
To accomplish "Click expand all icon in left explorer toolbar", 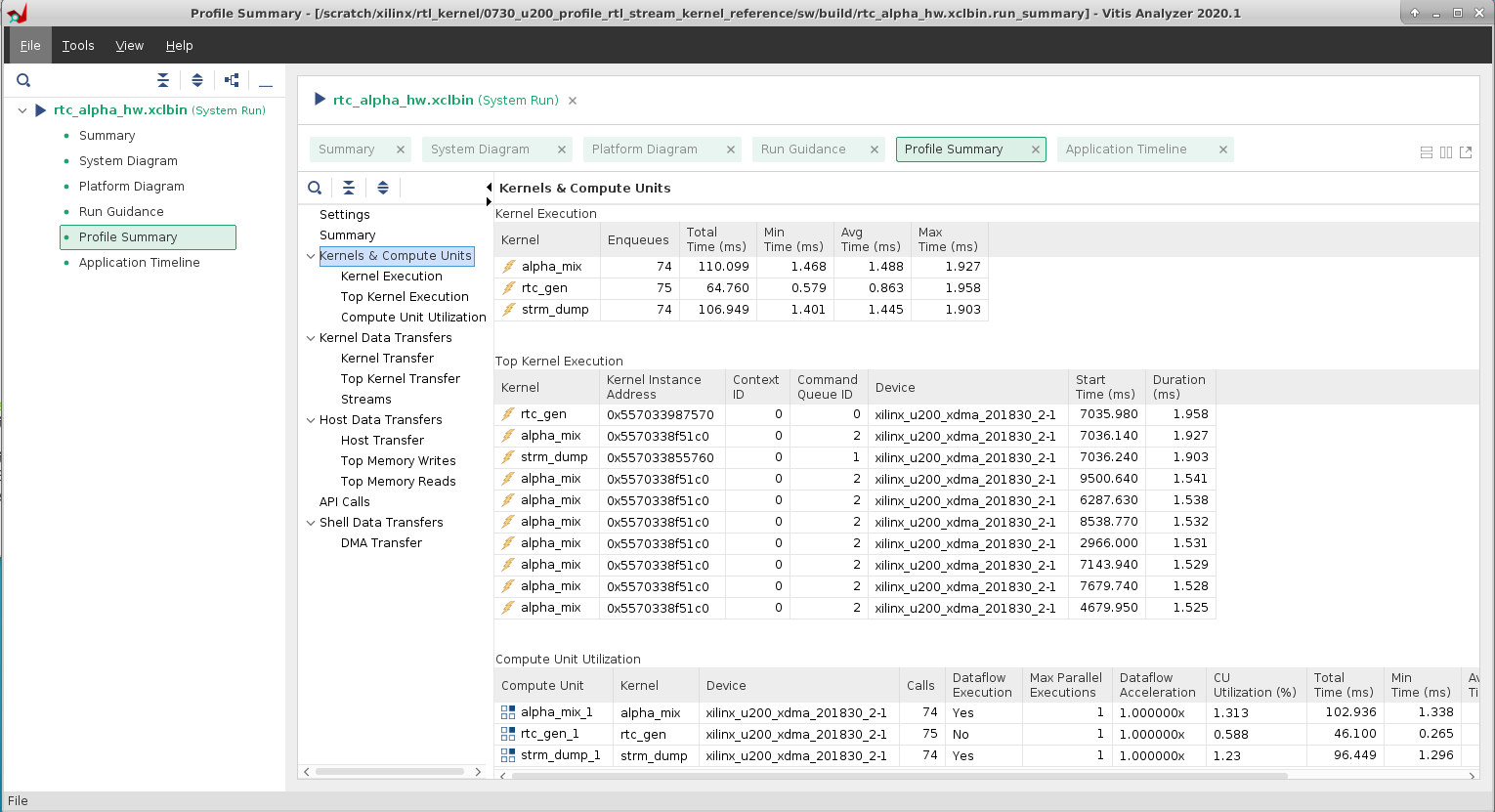I will tap(197, 80).
